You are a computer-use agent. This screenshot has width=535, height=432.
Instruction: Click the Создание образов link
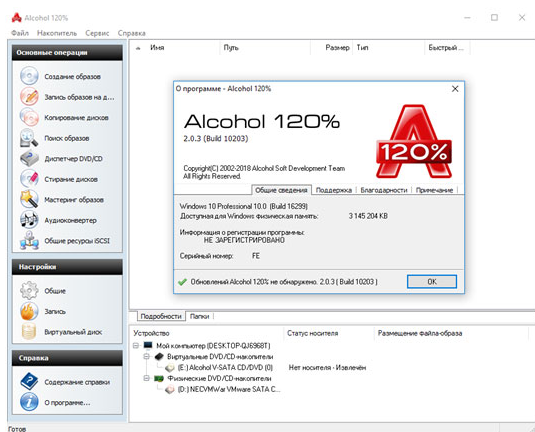72,76
